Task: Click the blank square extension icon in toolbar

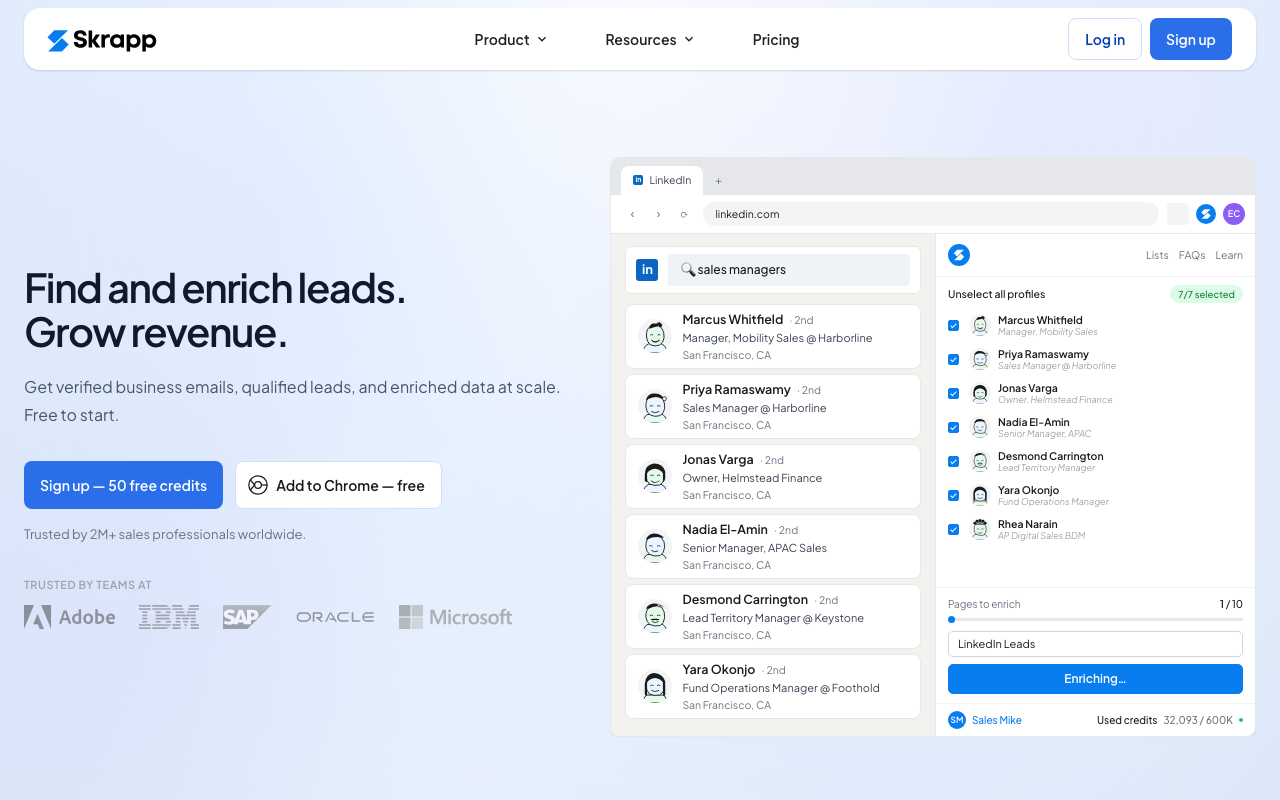Action: [x=1178, y=214]
